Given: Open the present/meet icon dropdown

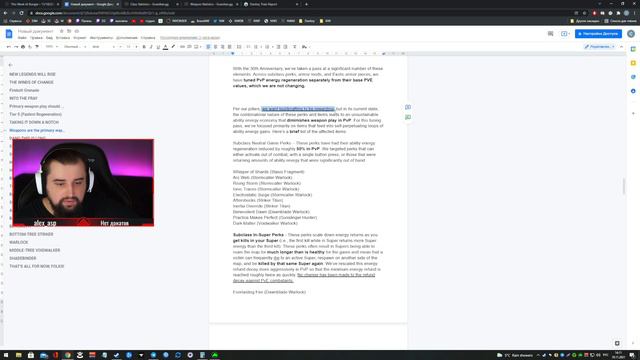Looking at the screenshot, I should tap(565, 34).
